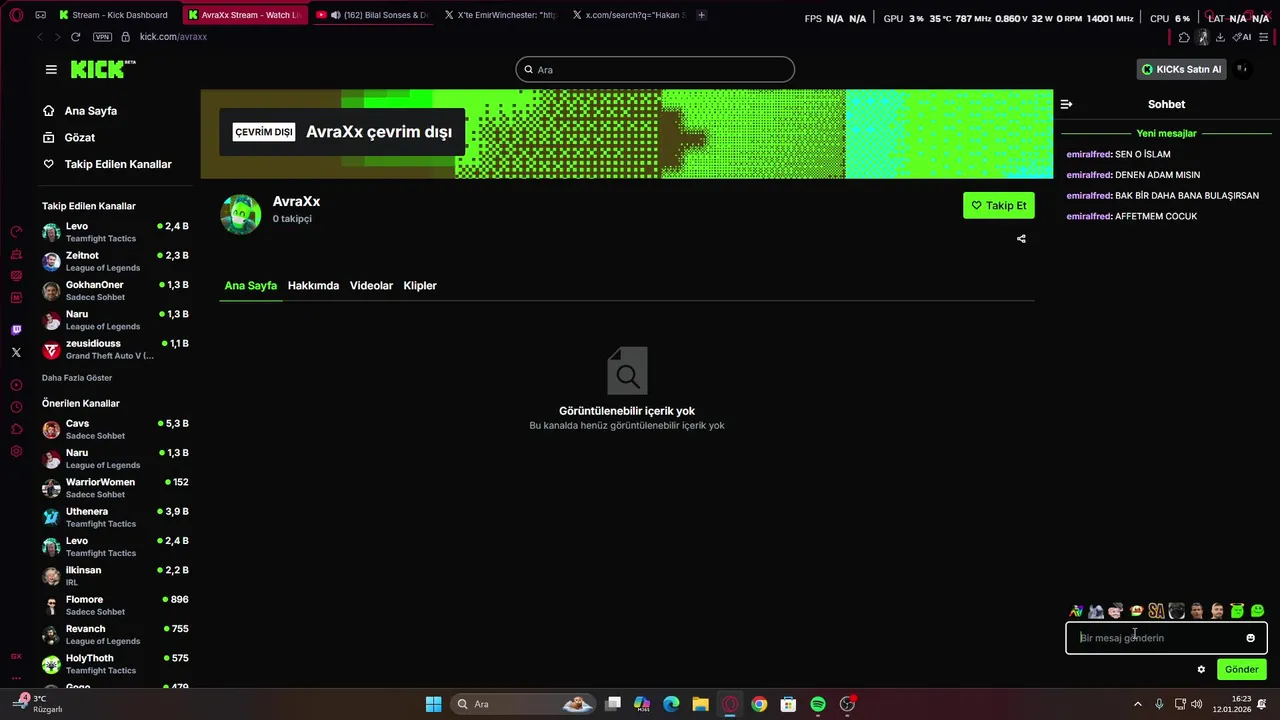Open the Kick hamburger menu

51,69
